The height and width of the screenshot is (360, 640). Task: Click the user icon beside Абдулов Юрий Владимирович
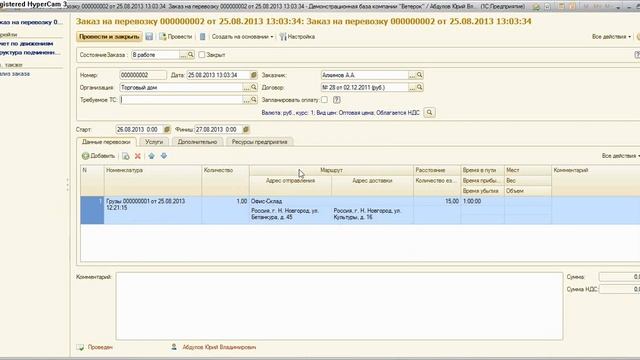pyautogui.click(x=174, y=347)
